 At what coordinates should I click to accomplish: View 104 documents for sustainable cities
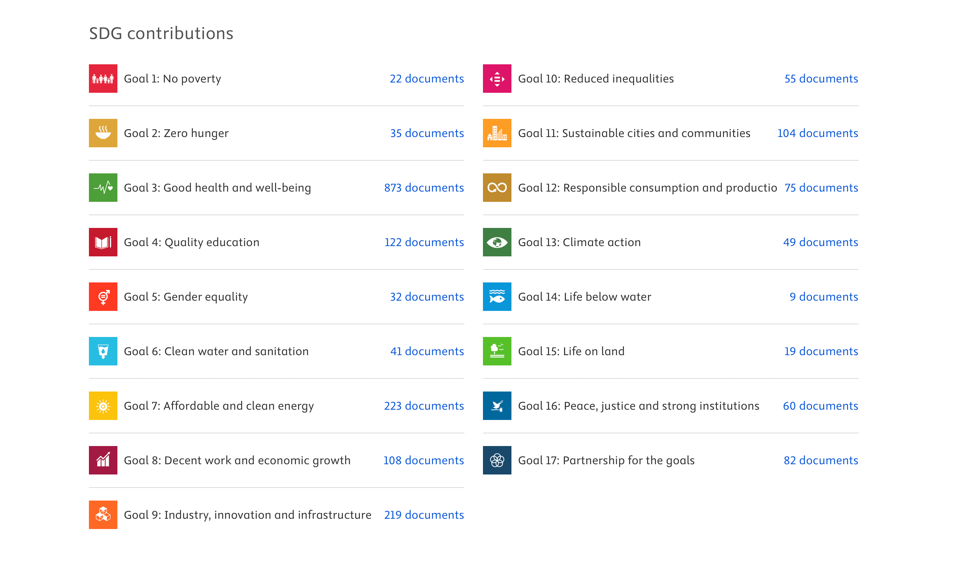point(817,133)
